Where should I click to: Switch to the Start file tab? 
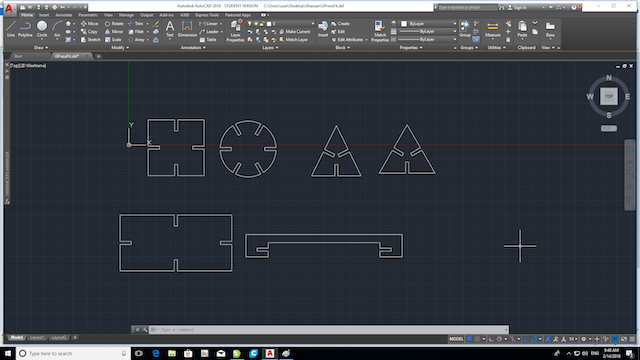coord(18,56)
